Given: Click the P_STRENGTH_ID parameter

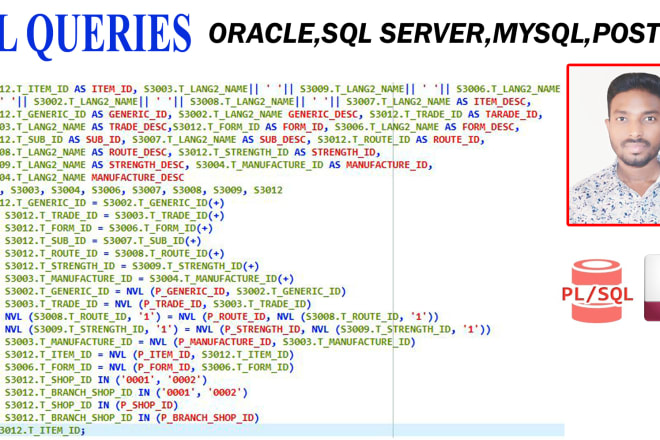Looking at the screenshot, I should [x=262, y=329].
